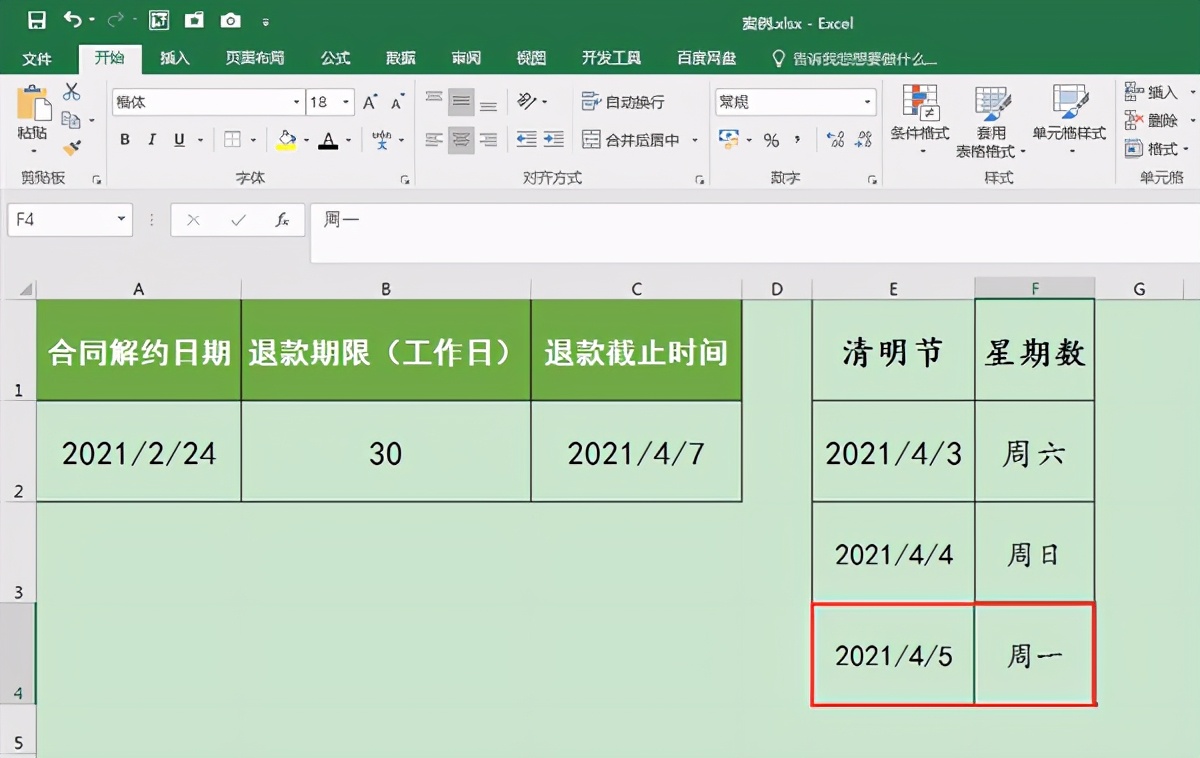Click the Borders icon
The image size is (1200, 758).
[232, 140]
